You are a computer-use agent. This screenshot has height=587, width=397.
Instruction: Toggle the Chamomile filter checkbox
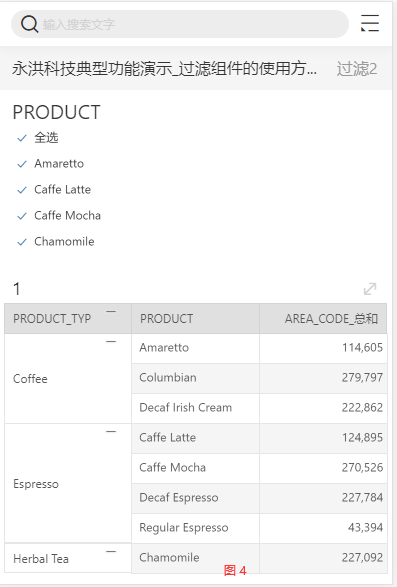pos(22,242)
